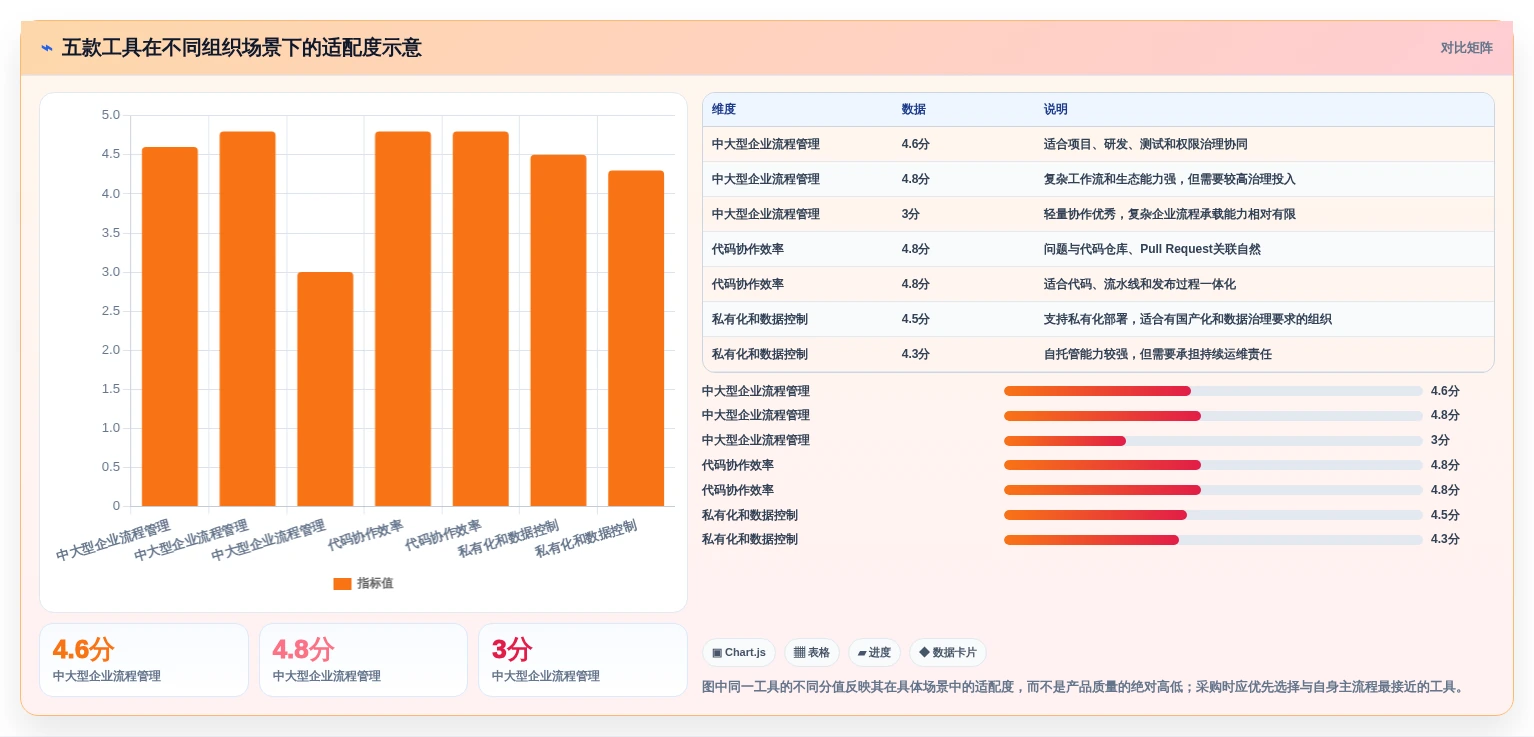The width and height of the screenshot is (1534, 737).
Task: Click the 0 y-axis label
Action: tap(116, 506)
